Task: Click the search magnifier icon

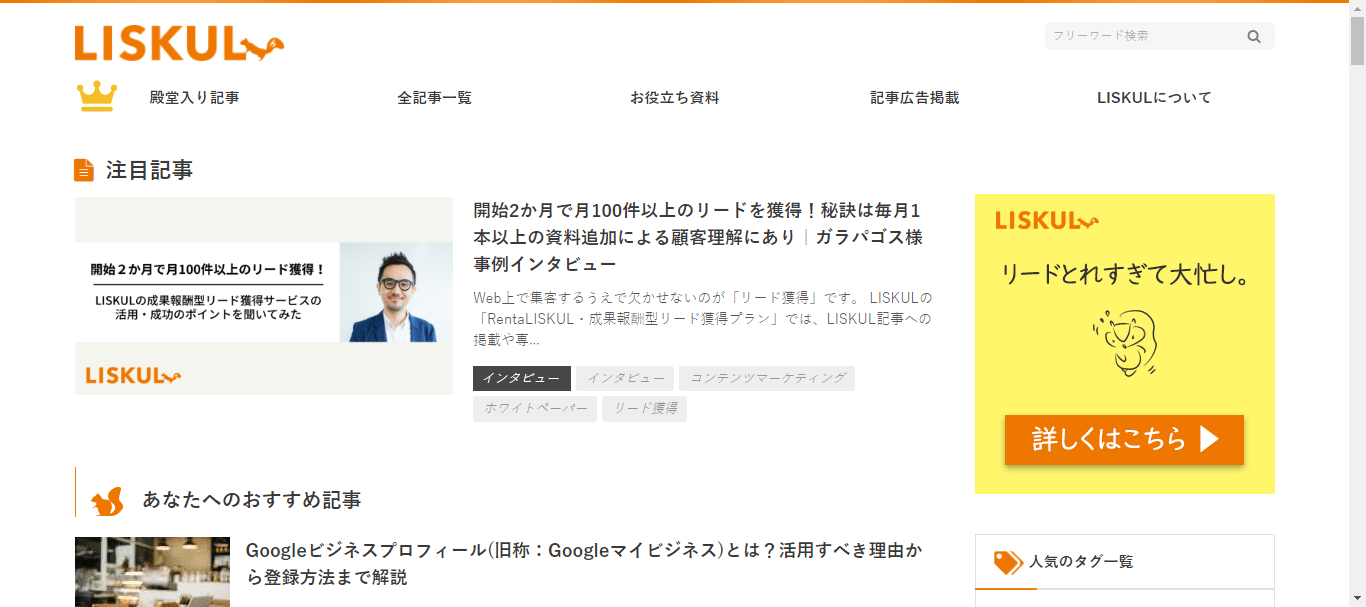Action: pyautogui.click(x=1254, y=36)
